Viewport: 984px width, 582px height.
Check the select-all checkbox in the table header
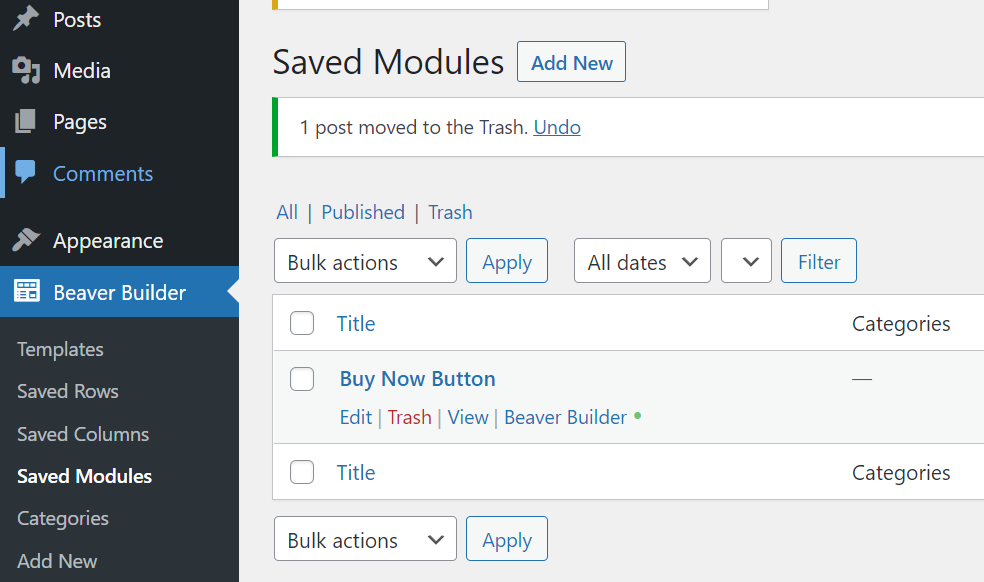[x=301, y=323]
